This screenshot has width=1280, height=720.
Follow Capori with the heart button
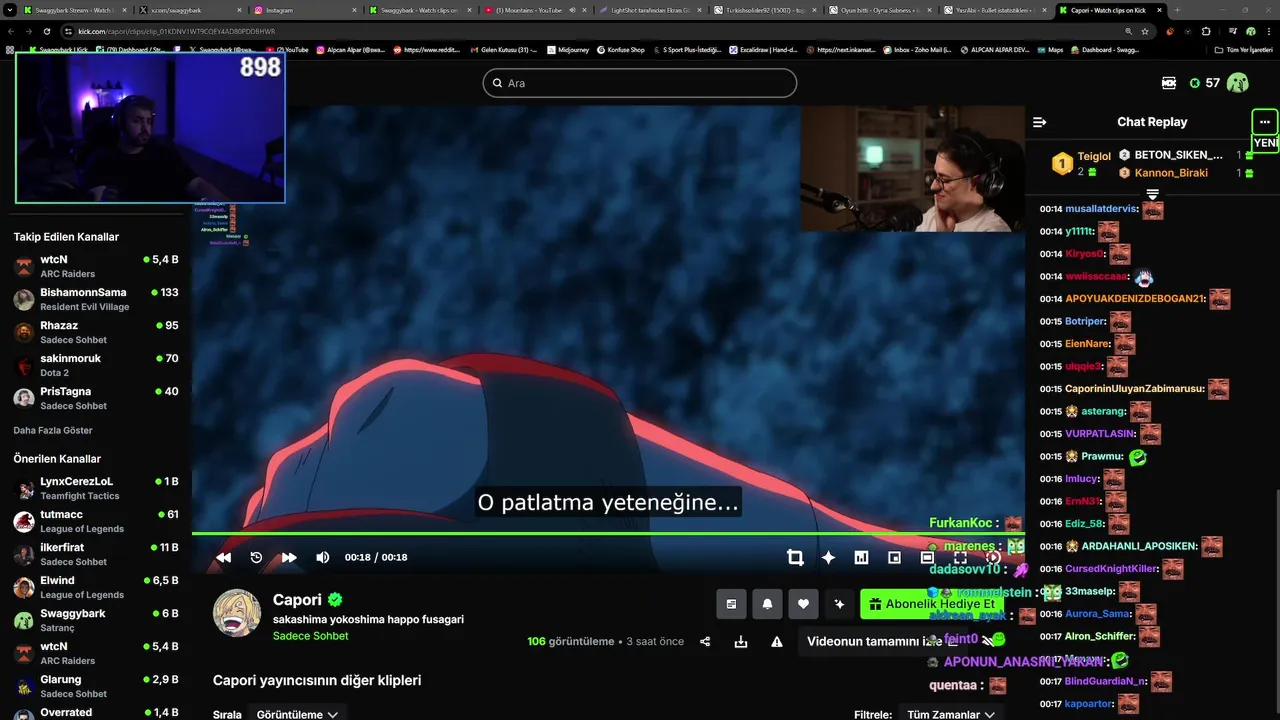pos(803,604)
